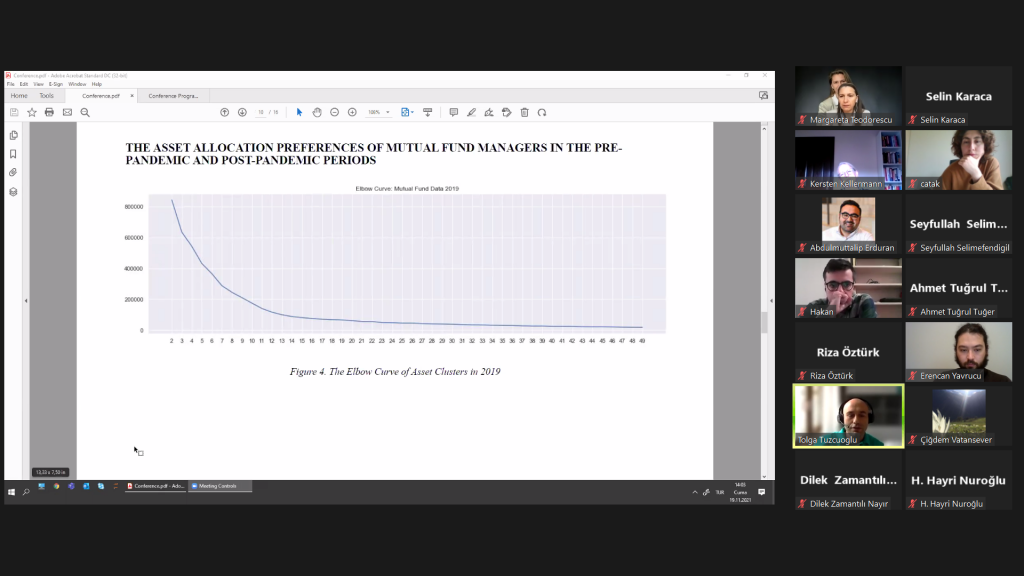
Task: Click the stamp tool icon
Action: pyautogui.click(x=507, y=112)
